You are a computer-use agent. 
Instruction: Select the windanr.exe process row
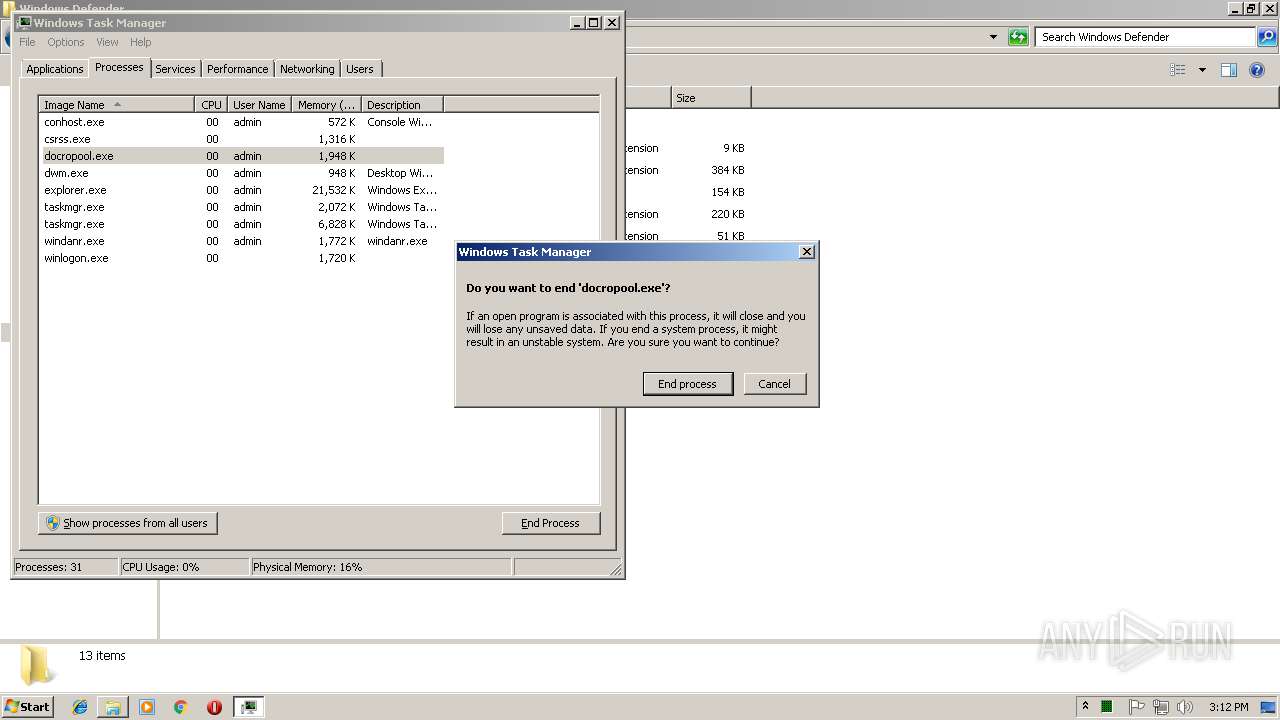pyautogui.click(x=241, y=241)
